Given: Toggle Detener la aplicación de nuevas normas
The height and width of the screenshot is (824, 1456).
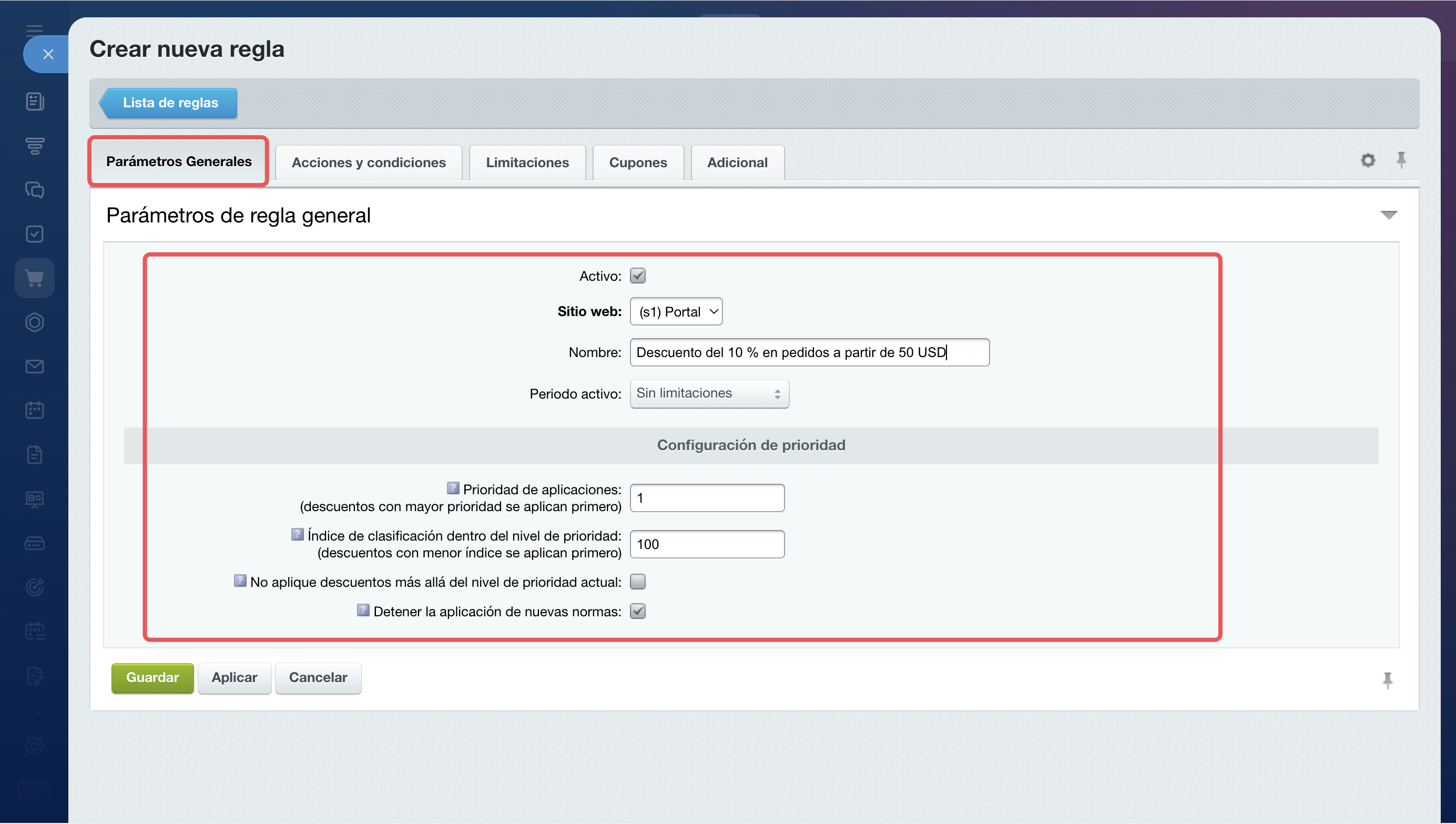Looking at the screenshot, I should (x=638, y=612).
